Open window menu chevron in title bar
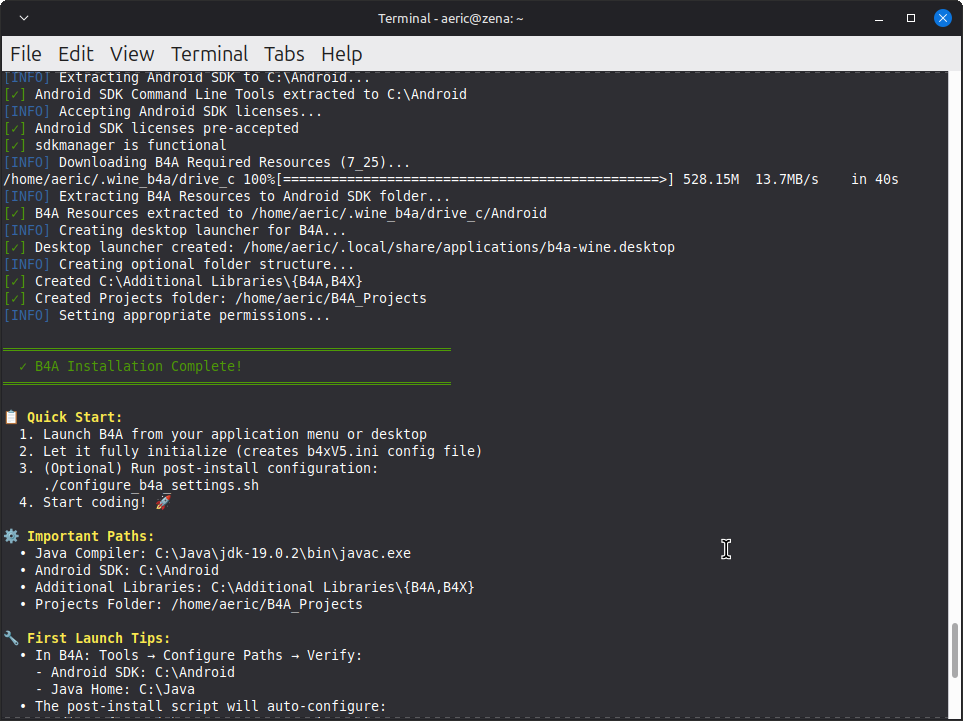 [x=24, y=18]
